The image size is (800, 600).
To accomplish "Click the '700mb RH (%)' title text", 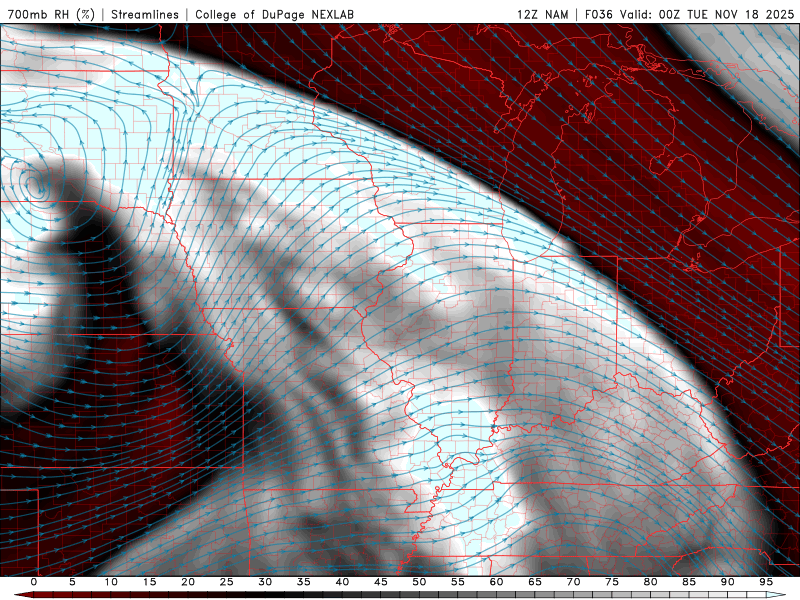I will coord(51,14).
